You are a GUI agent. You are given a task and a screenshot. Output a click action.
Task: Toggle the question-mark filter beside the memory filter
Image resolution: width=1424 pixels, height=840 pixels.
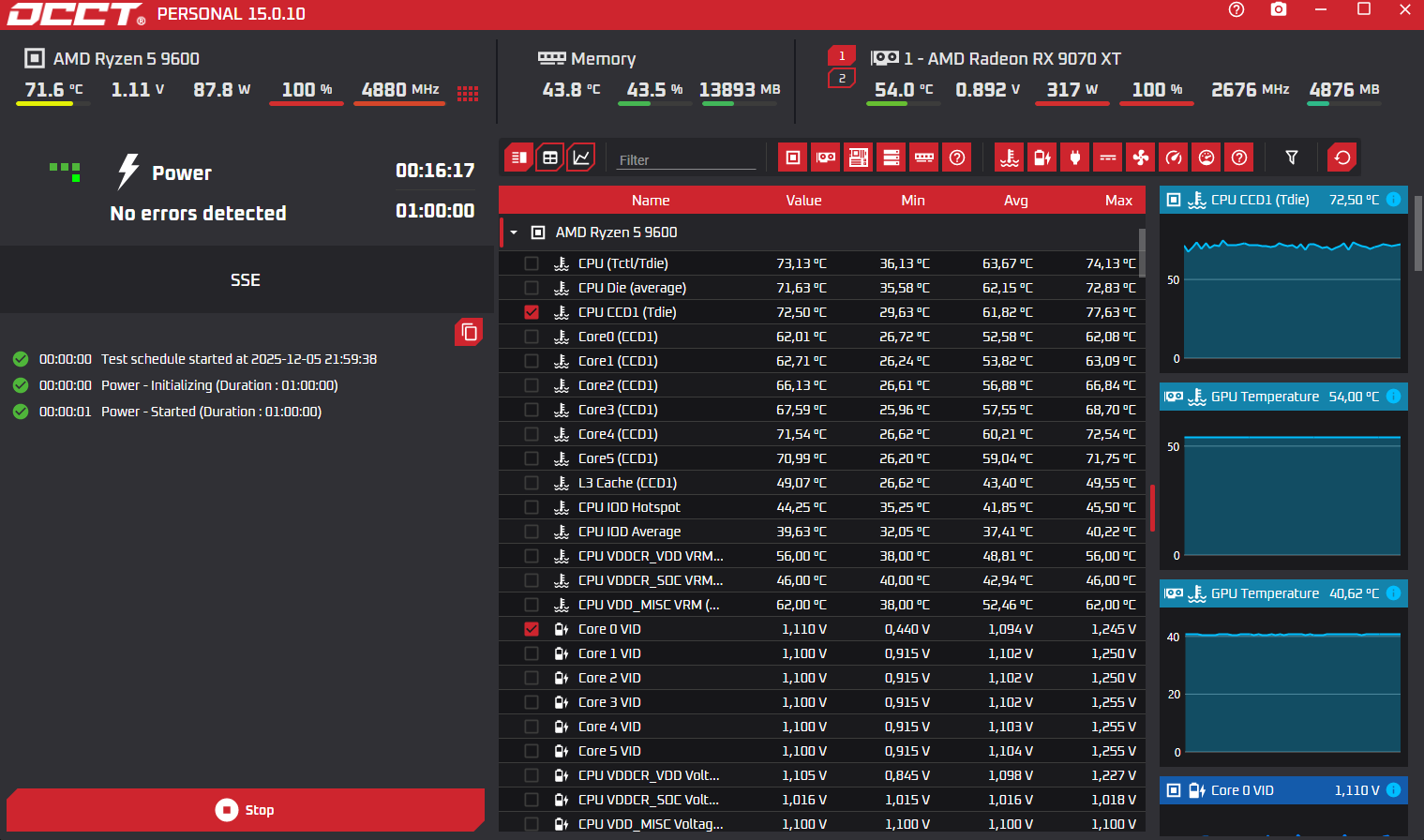(x=957, y=157)
